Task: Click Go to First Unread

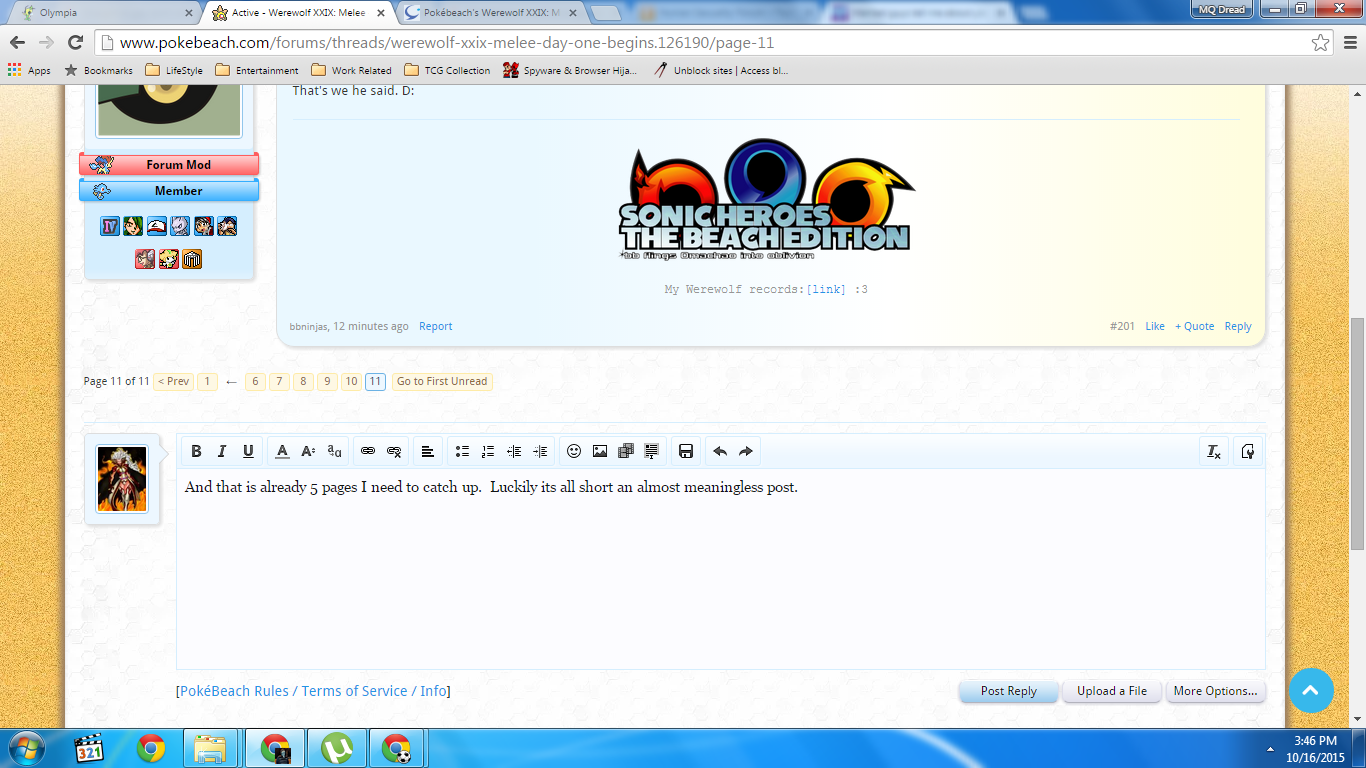Action: point(442,381)
